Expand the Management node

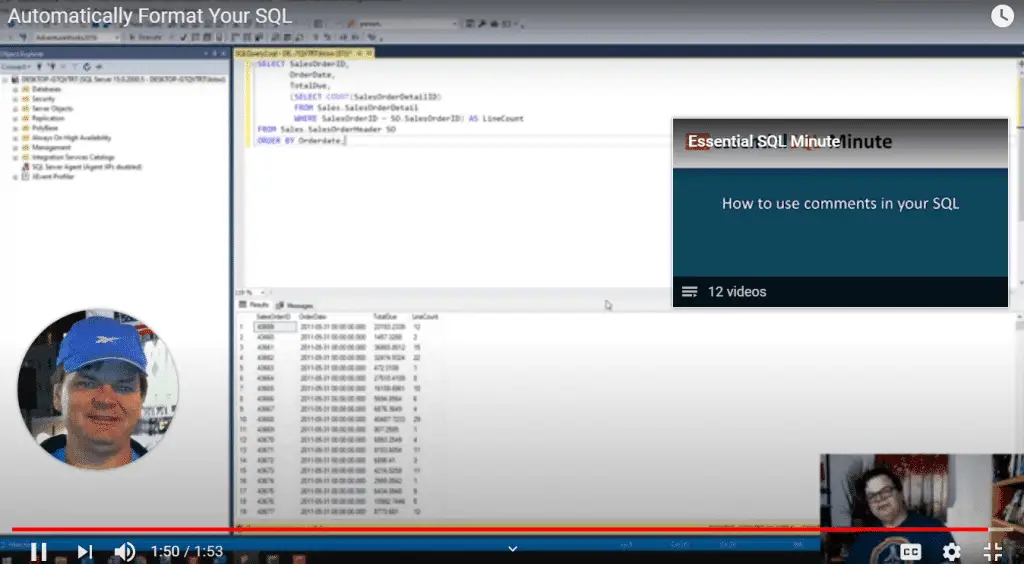pos(15,148)
